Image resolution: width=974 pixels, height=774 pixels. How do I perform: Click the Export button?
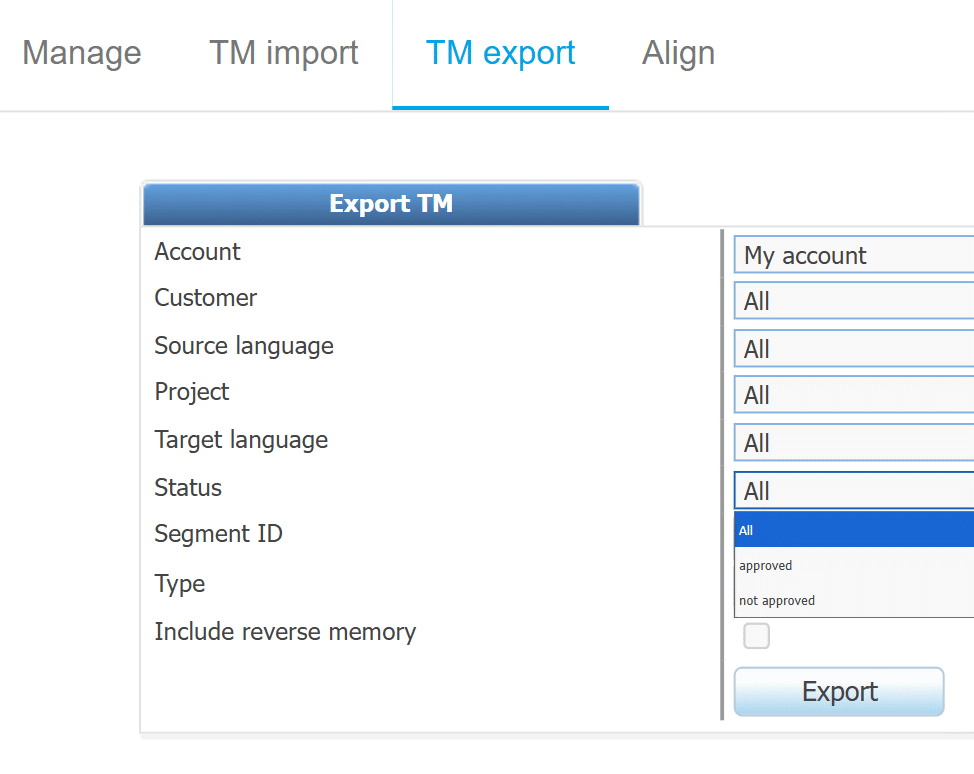(839, 692)
